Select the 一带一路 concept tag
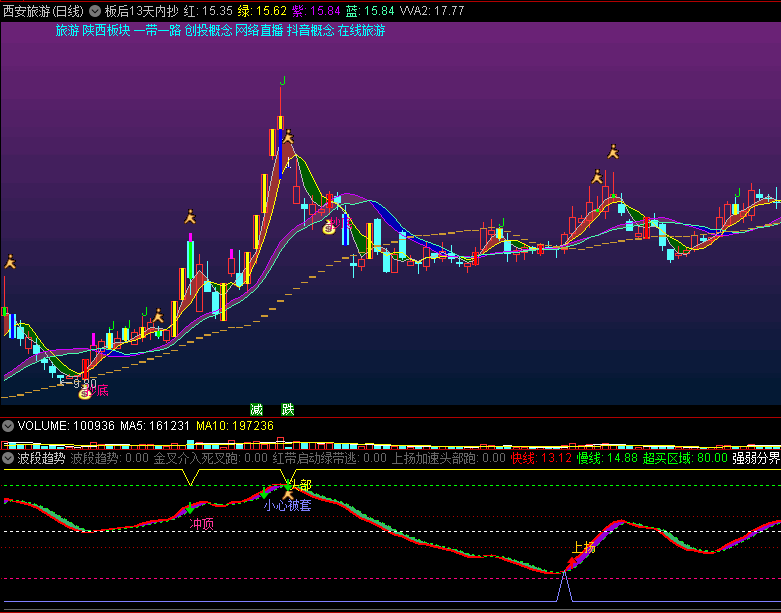The image size is (781, 613). [x=157, y=30]
